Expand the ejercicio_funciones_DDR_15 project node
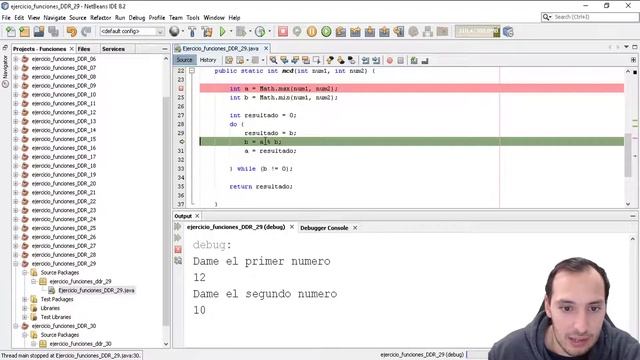The height and width of the screenshot is (360, 640). click(16, 139)
